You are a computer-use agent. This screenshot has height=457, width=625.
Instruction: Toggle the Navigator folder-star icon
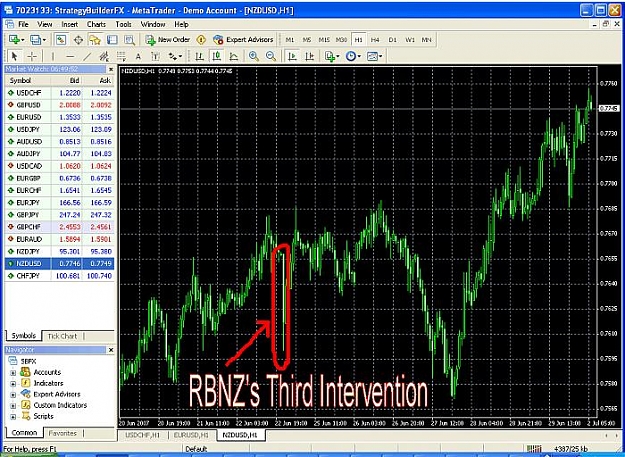(x=95, y=39)
